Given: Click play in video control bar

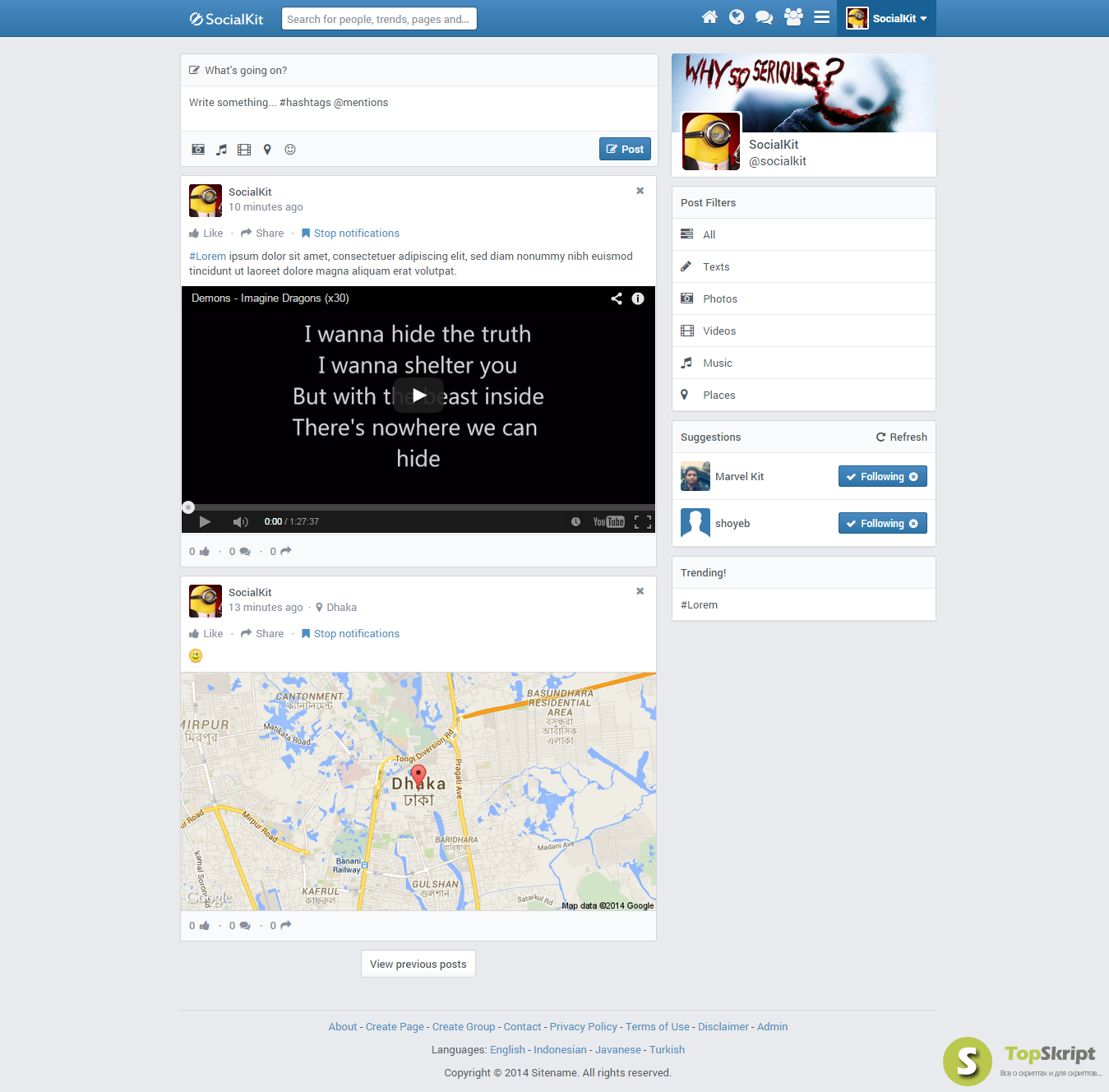Looking at the screenshot, I should tap(205, 521).
